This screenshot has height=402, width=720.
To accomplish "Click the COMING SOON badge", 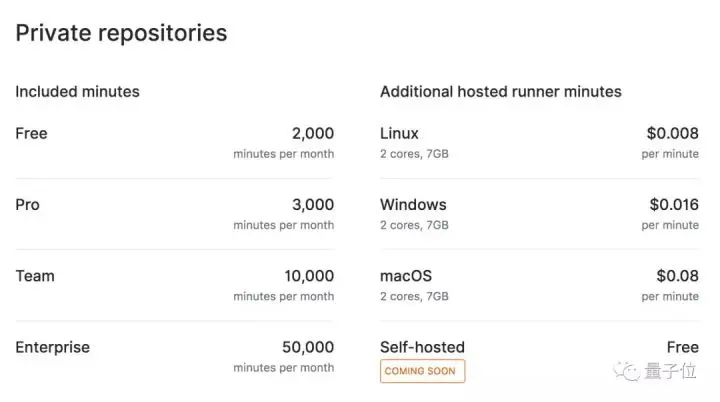I will [422, 371].
